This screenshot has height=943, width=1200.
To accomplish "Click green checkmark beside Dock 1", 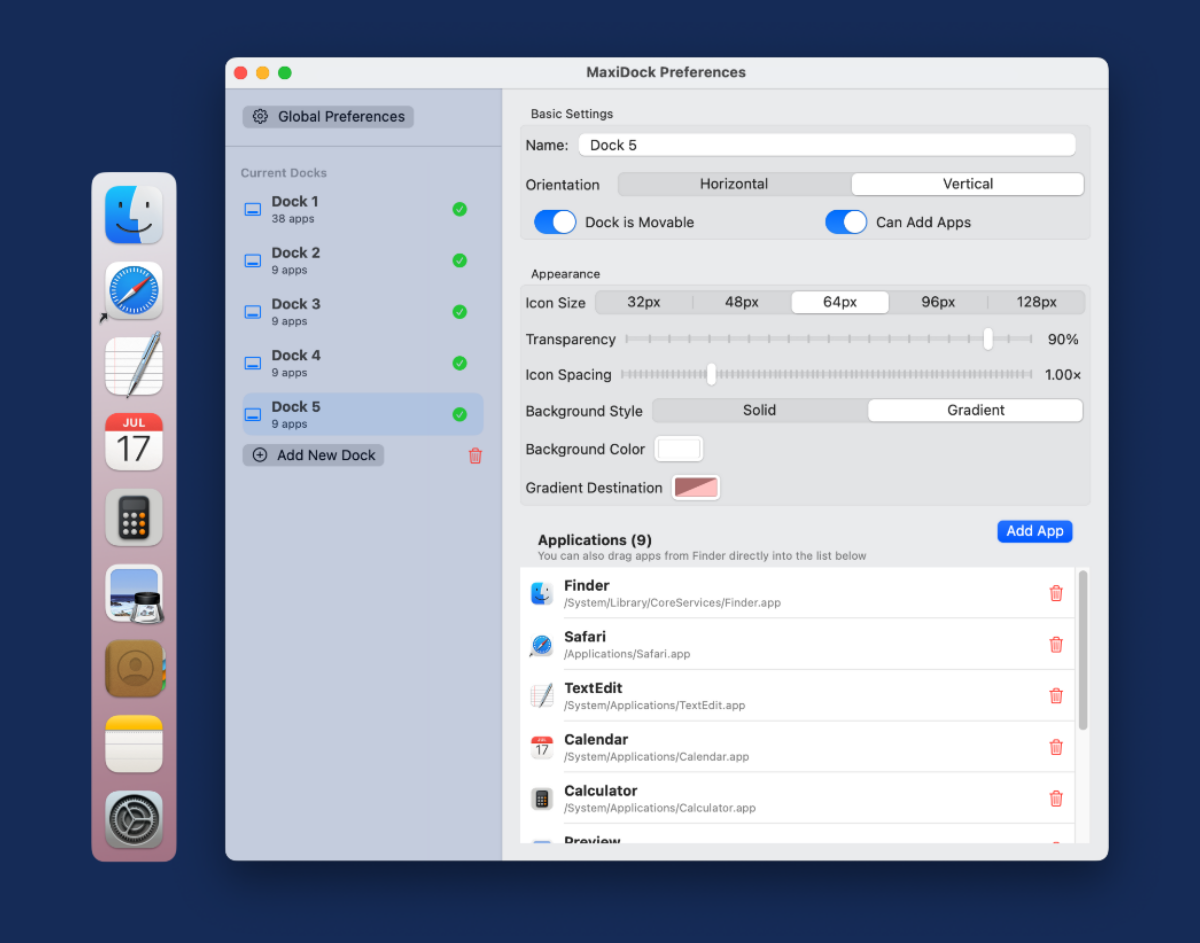I will pos(459,209).
